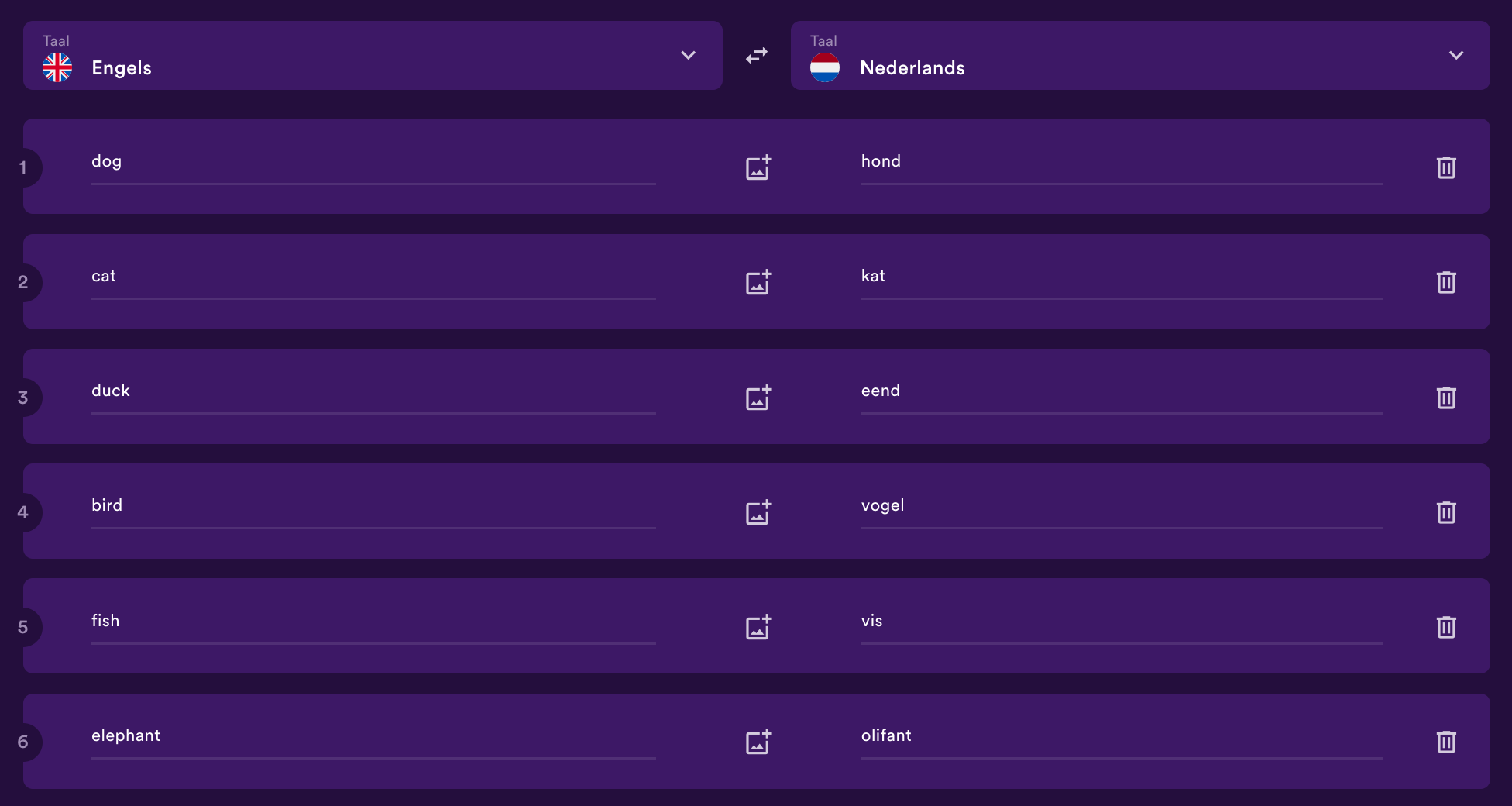Add image to the fish row

point(758,627)
